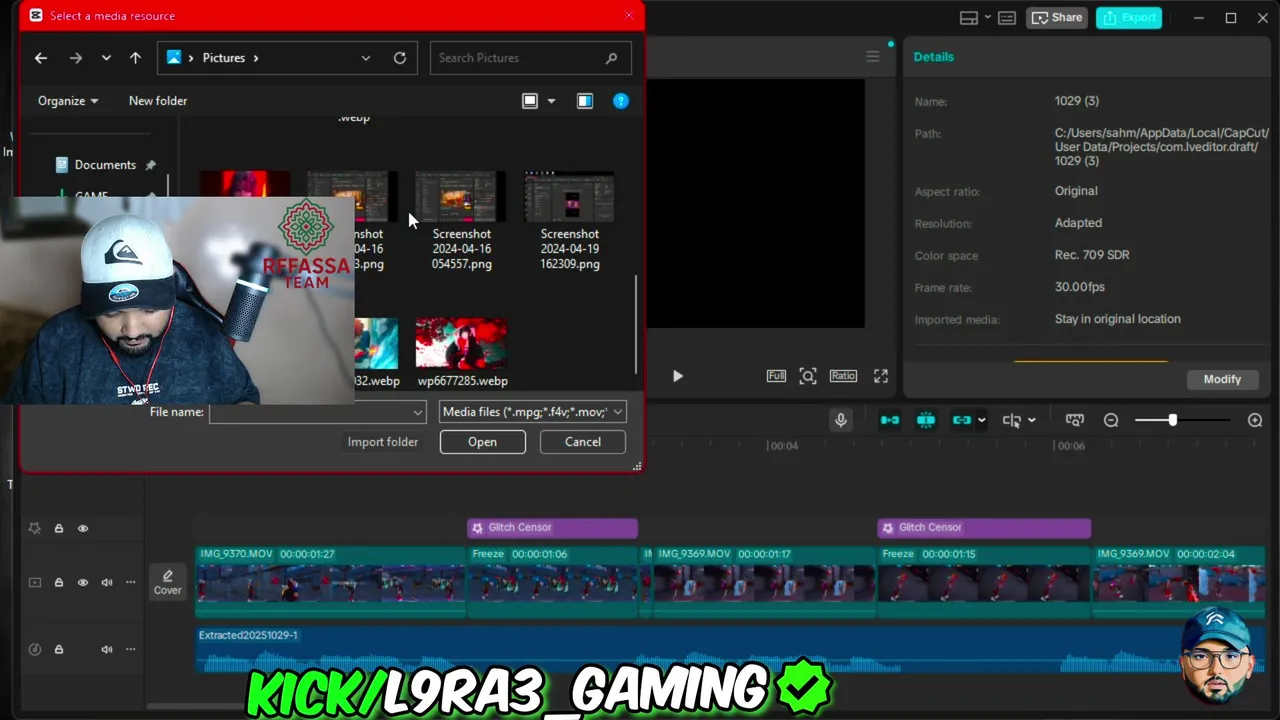Open the Organize menu
This screenshot has width=1280, height=720.
pos(68,101)
